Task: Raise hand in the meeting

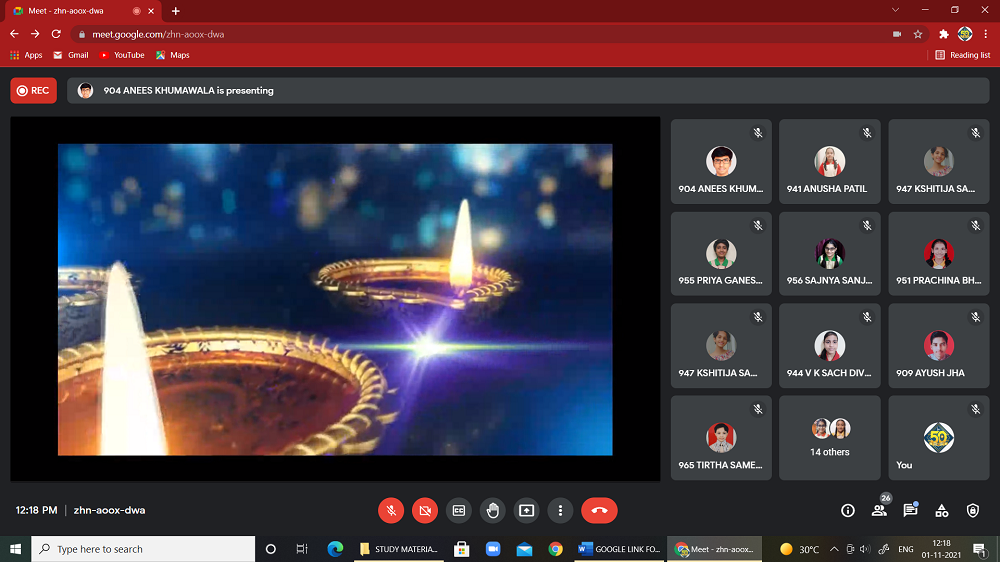Action: [x=492, y=510]
